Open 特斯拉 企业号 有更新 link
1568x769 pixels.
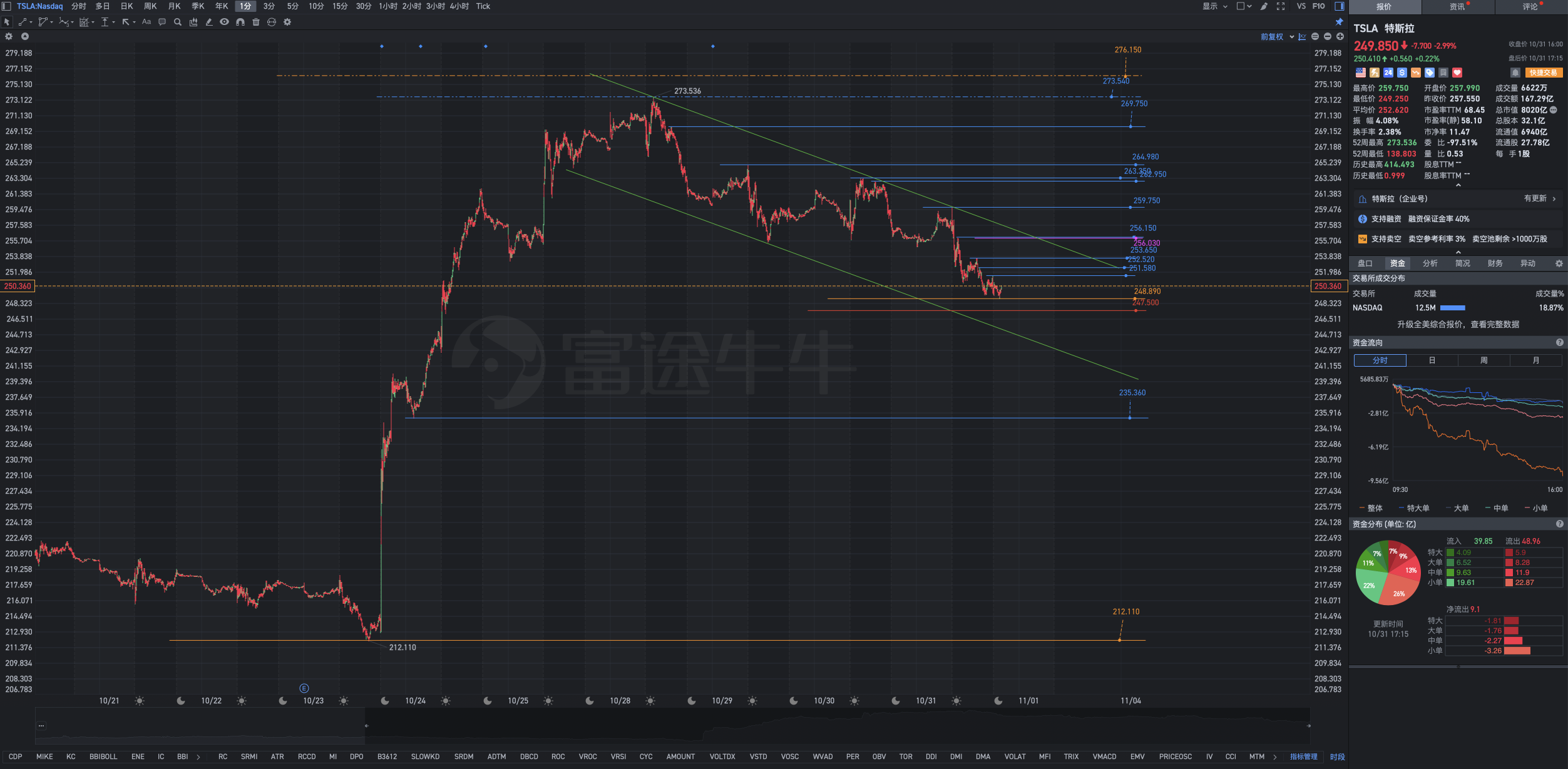(x=1458, y=199)
